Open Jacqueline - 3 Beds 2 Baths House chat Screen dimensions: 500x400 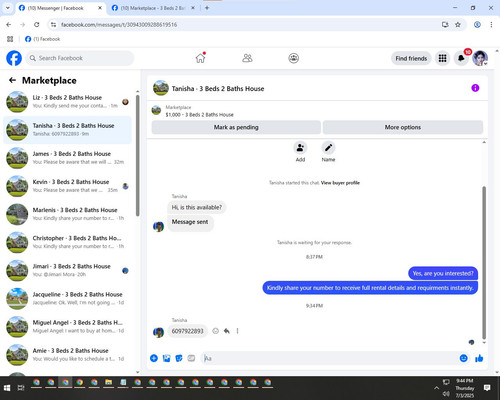click(x=67, y=299)
